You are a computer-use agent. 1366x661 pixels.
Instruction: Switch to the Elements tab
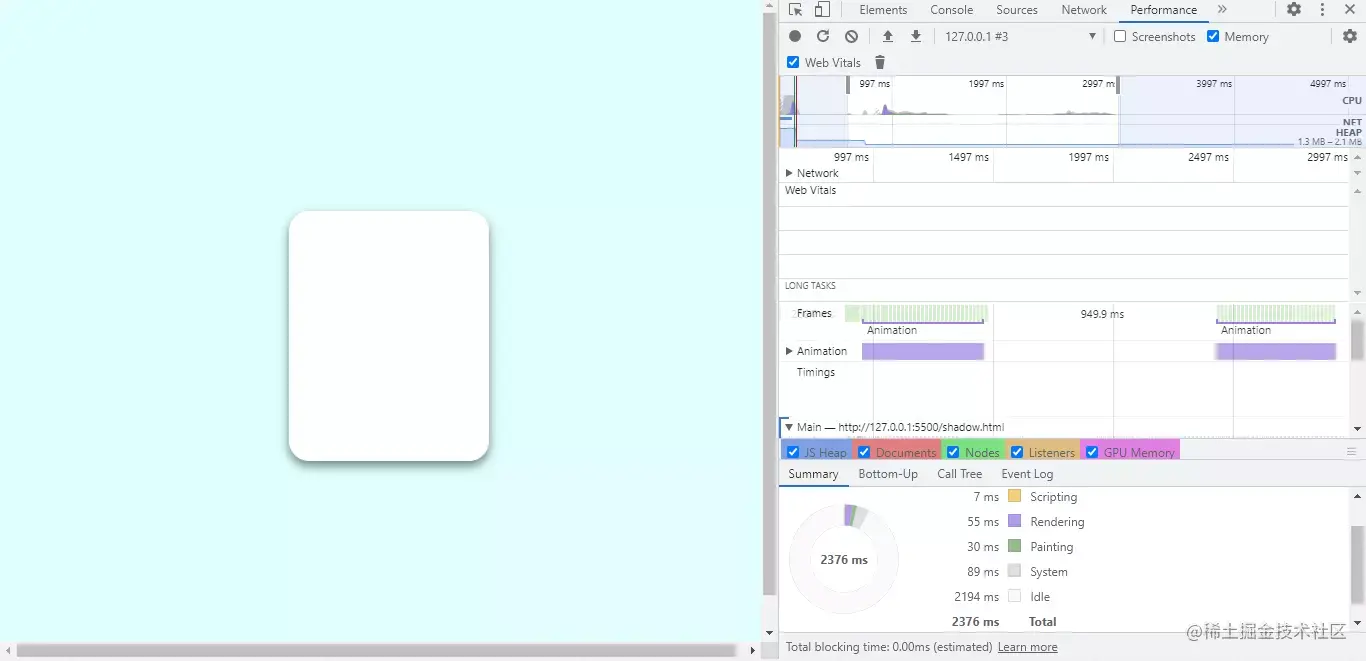883,10
